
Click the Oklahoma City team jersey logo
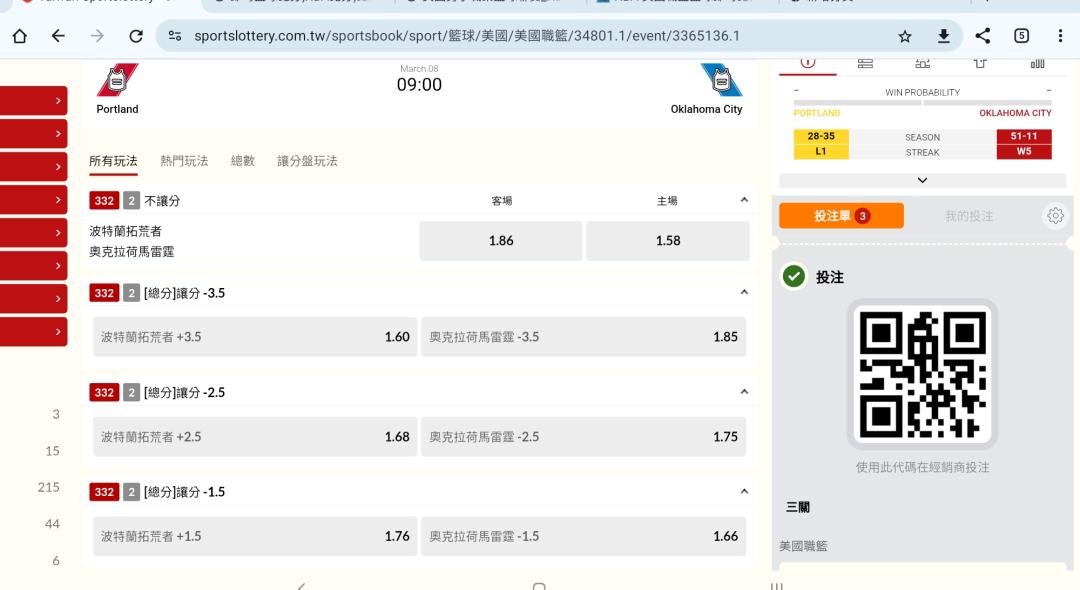pos(721,80)
